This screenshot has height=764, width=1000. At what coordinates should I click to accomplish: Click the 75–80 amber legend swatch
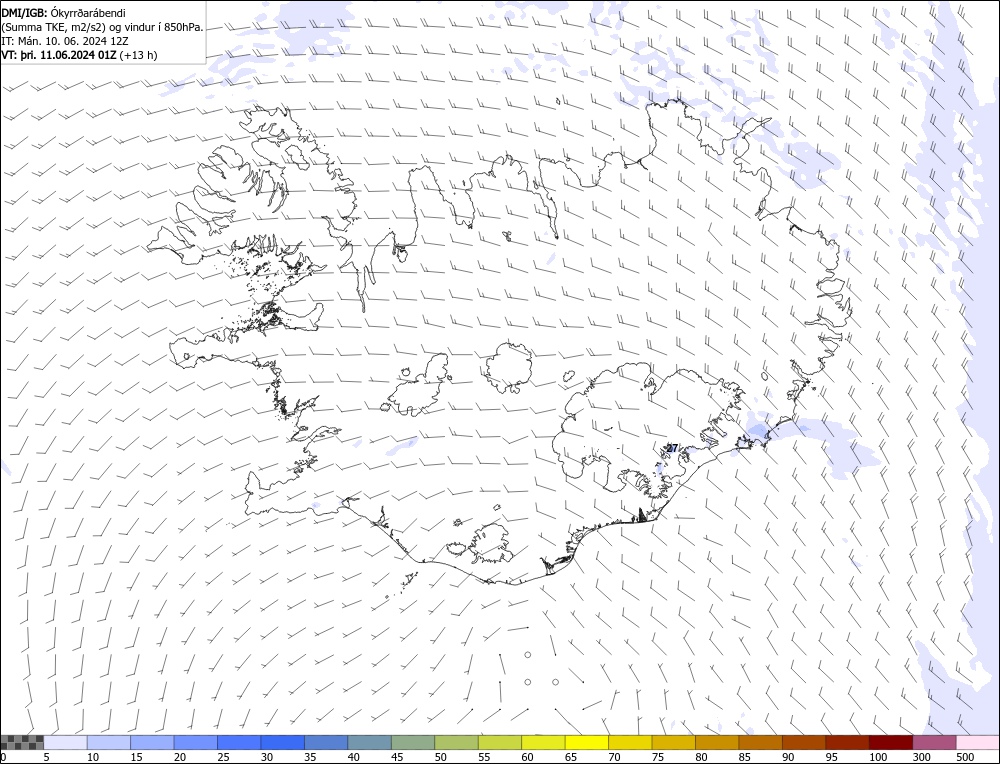(x=673, y=742)
